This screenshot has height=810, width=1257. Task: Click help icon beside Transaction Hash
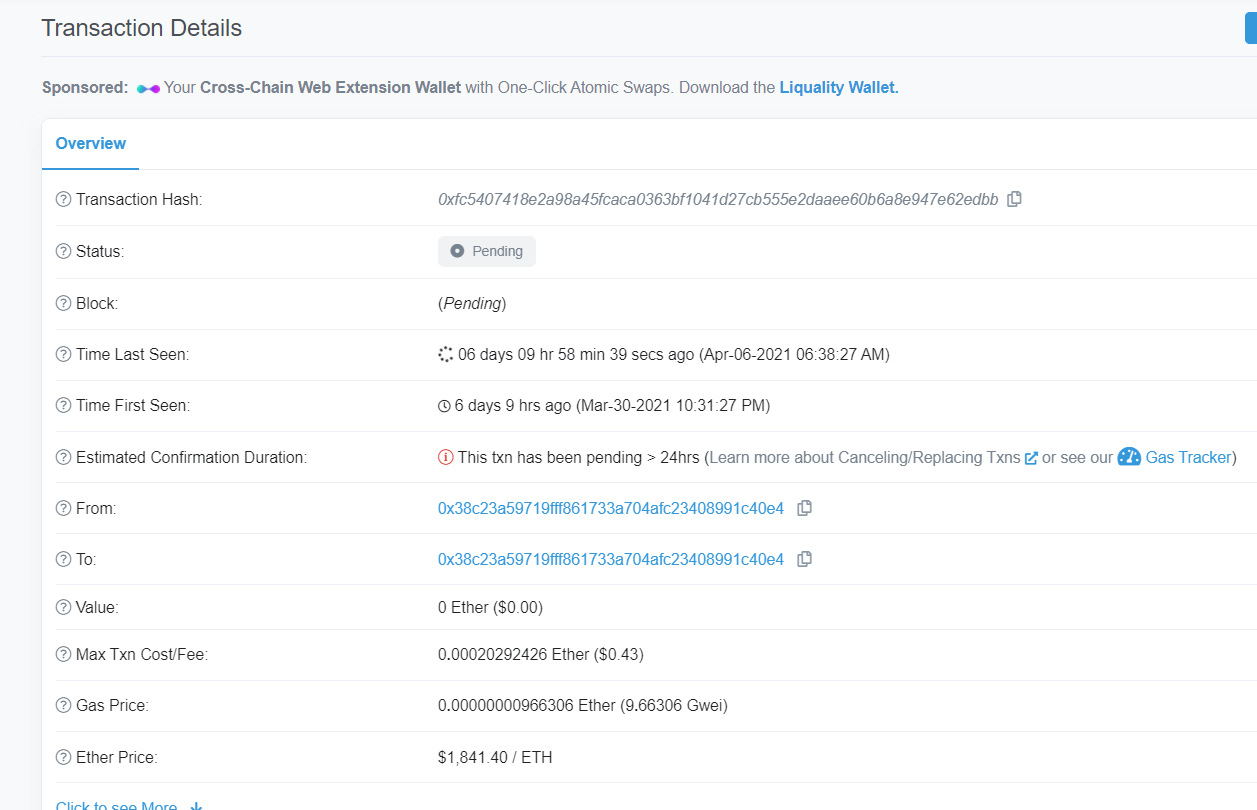click(64, 200)
